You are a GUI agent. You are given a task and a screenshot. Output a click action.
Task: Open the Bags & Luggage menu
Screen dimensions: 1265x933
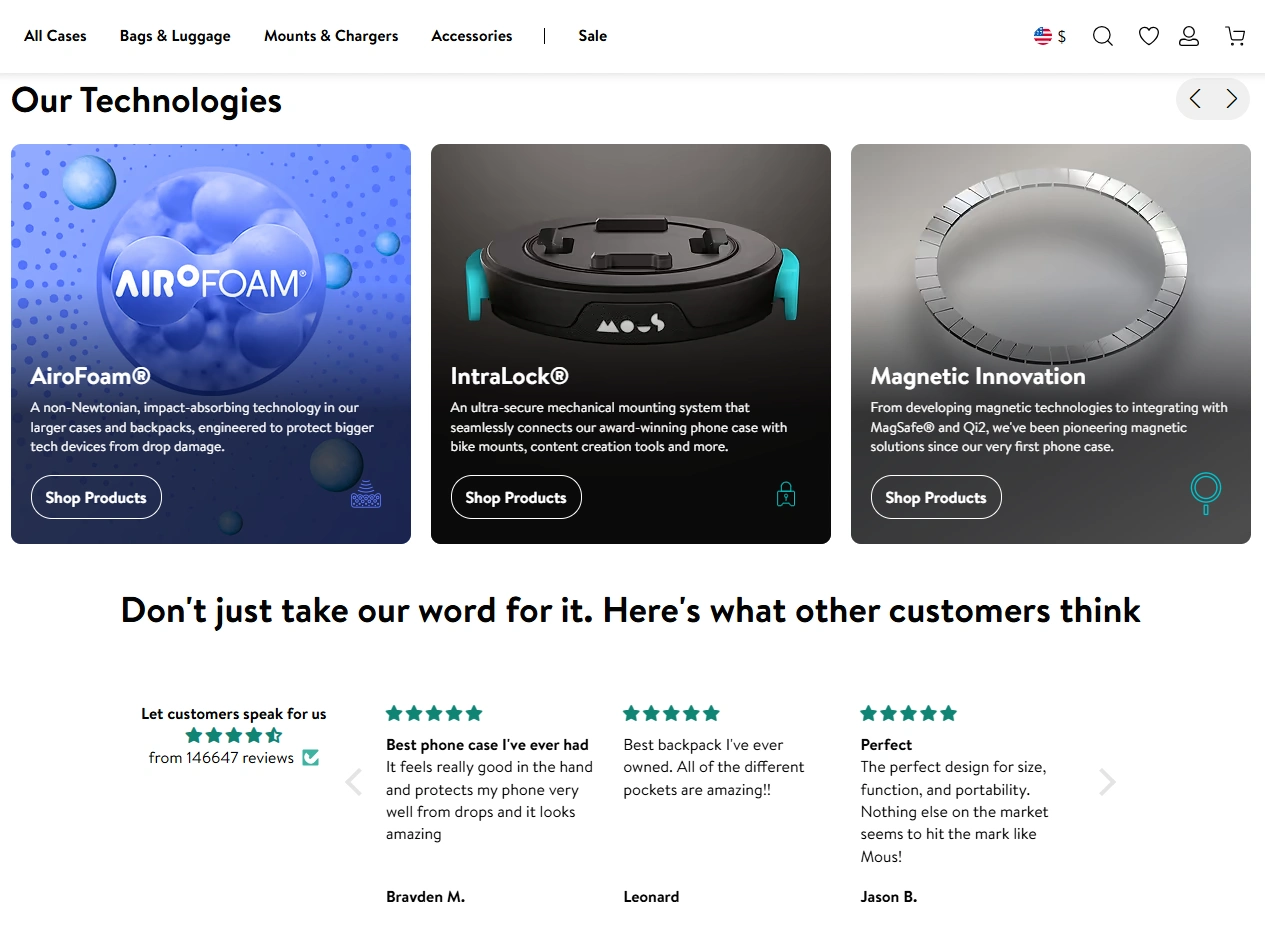click(175, 36)
